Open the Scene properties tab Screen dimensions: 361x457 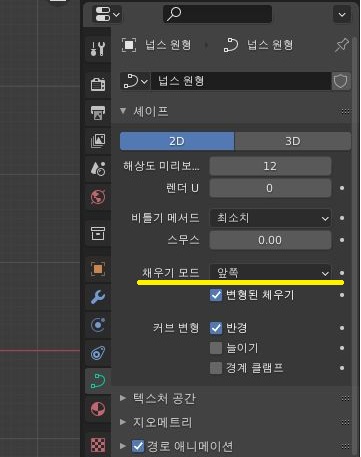click(98, 169)
